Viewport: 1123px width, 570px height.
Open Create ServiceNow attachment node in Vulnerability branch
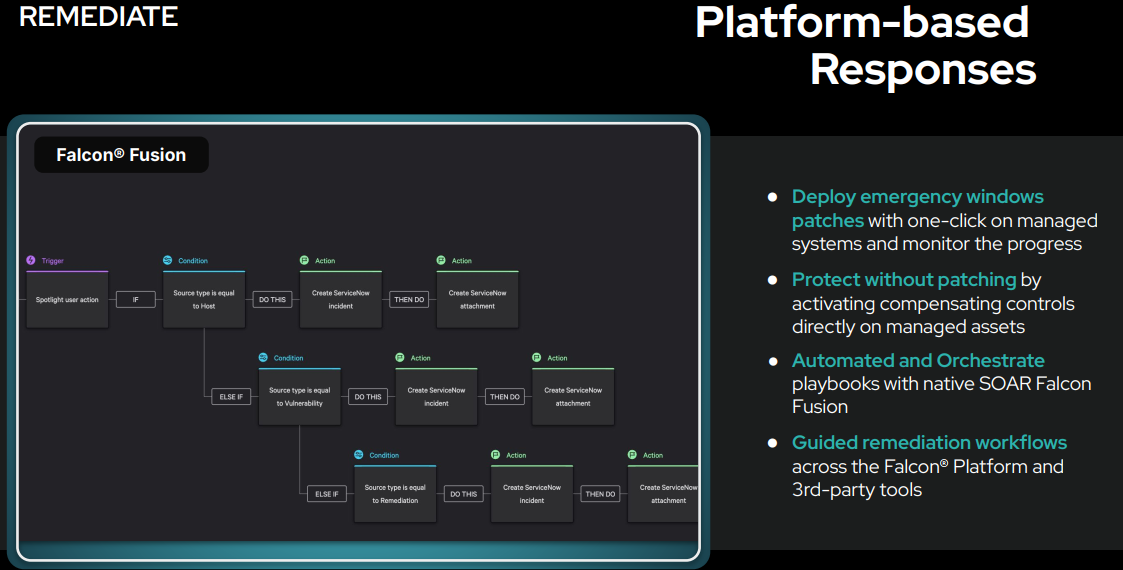pyautogui.click(x=573, y=397)
